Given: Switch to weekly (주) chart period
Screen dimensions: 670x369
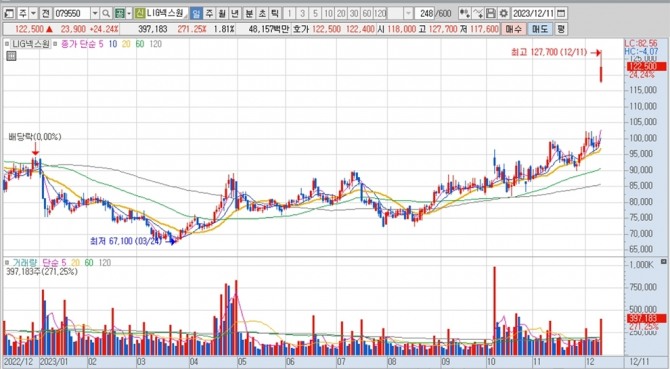Looking at the screenshot, I should [x=209, y=14].
